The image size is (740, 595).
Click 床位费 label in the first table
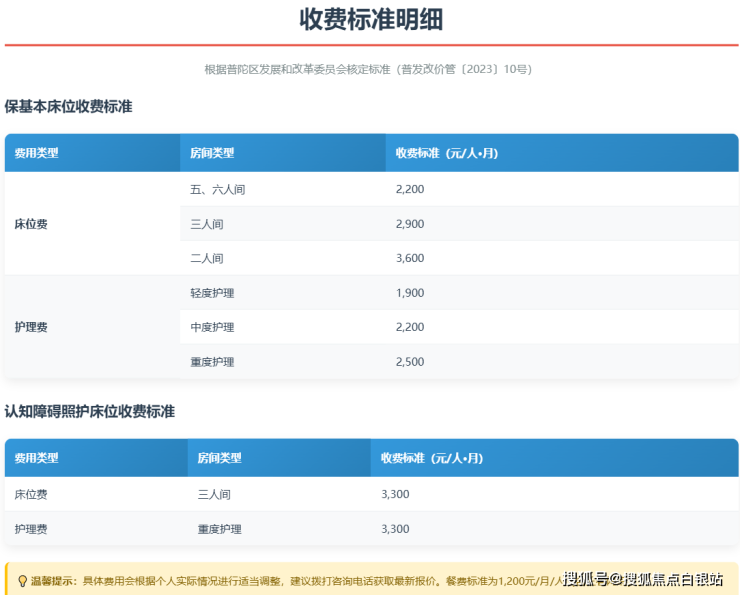point(31,224)
